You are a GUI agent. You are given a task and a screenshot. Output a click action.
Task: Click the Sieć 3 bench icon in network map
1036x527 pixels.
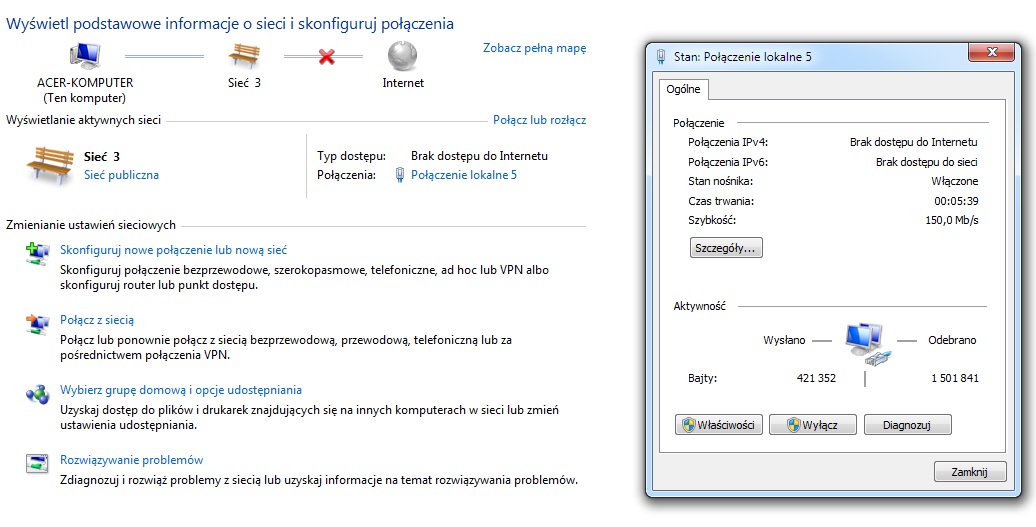coord(243,54)
